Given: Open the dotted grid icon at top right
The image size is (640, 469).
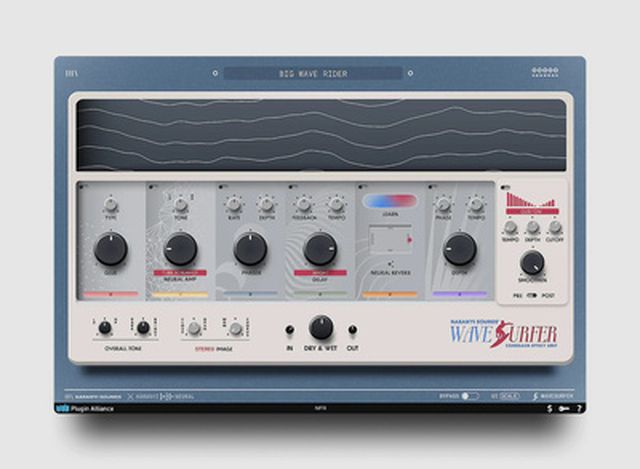Looking at the screenshot, I should (545, 72).
